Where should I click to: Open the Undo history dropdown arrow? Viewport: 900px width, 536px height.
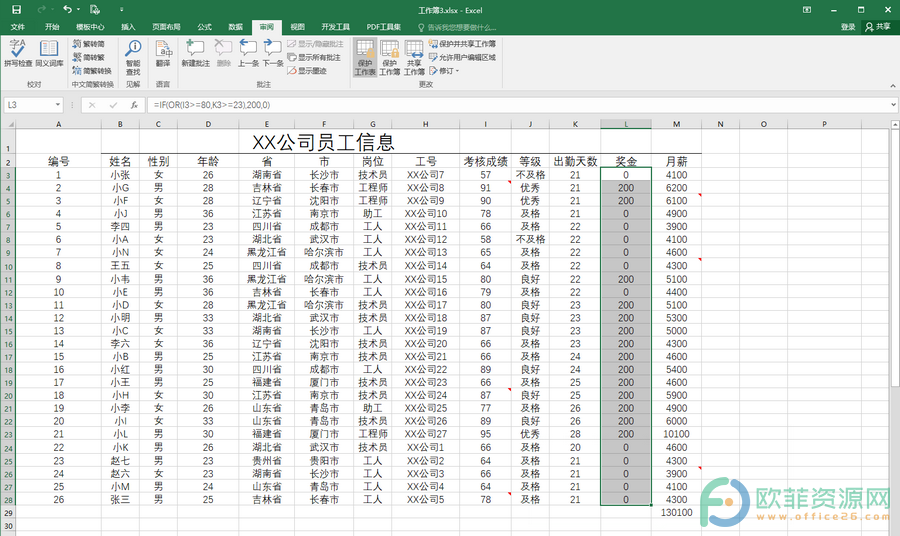click(x=78, y=10)
